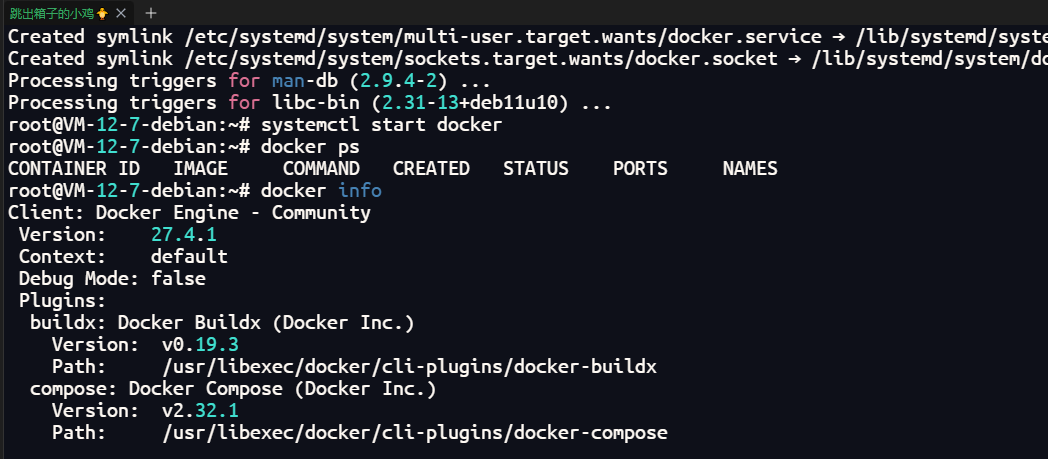Close the 跳出箱子的小鸡 terminal tab

[121, 13]
